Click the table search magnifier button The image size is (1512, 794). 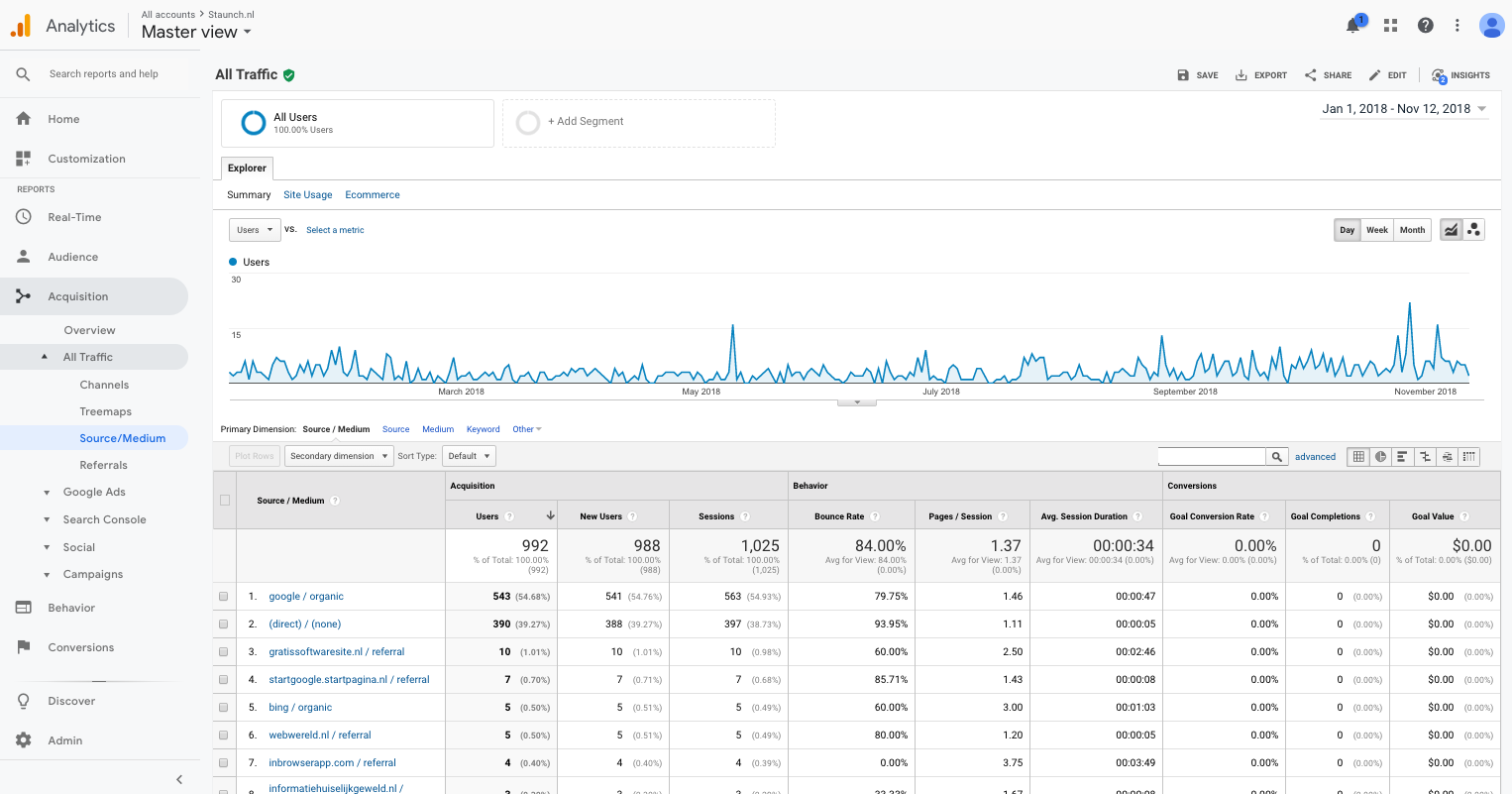click(x=1277, y=457)
